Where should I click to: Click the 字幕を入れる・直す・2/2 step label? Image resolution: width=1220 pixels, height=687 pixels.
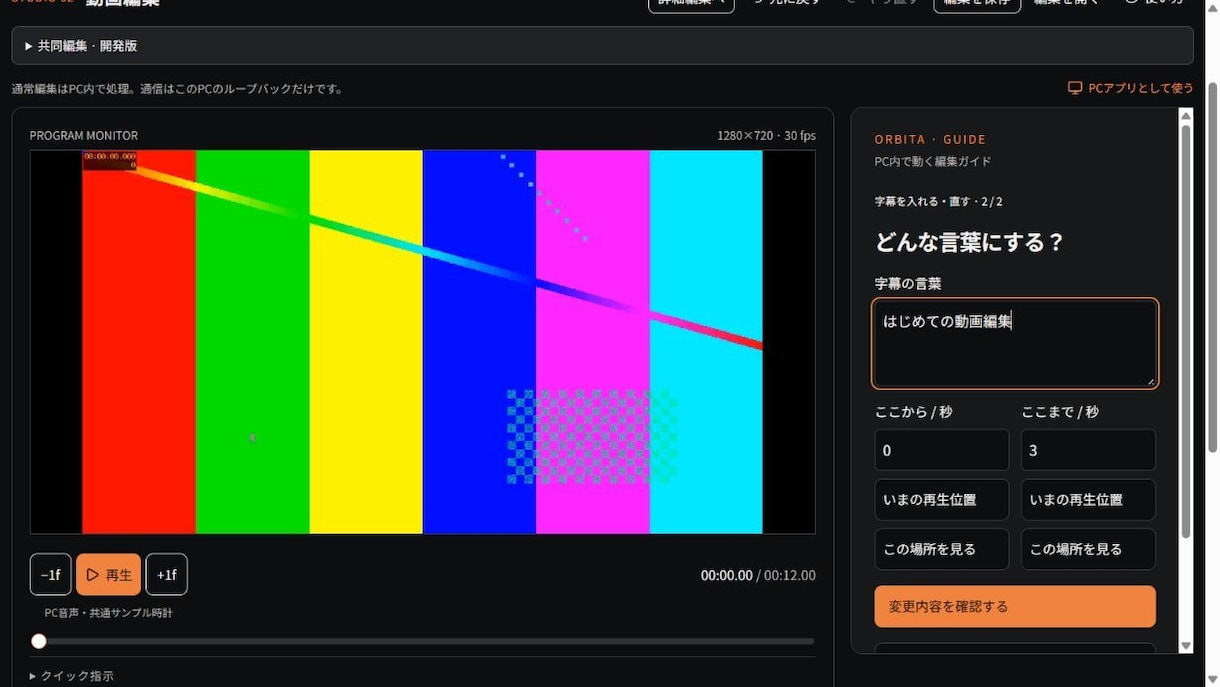click(938, 202)
